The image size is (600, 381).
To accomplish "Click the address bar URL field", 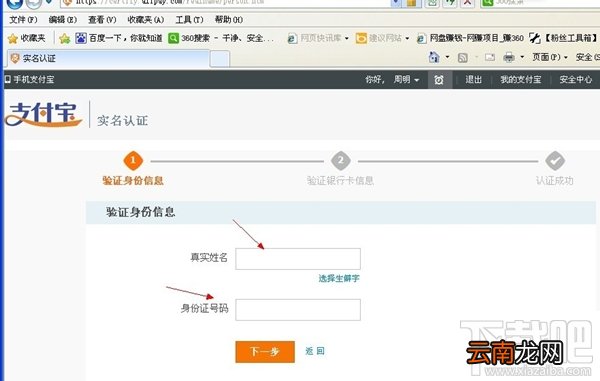I will 226,3.
